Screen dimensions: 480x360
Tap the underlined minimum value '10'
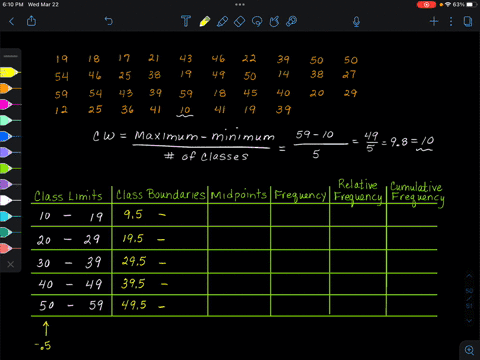tap(185, 111)
